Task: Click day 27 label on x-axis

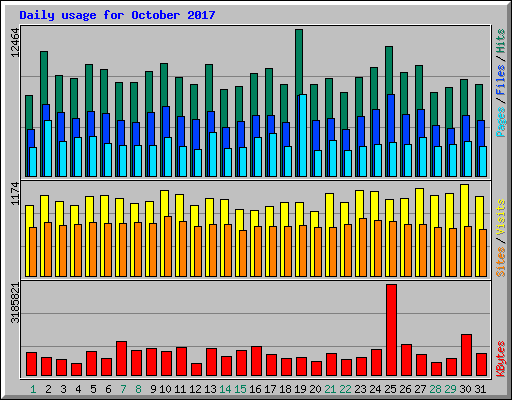Action: tap(420, 389)
